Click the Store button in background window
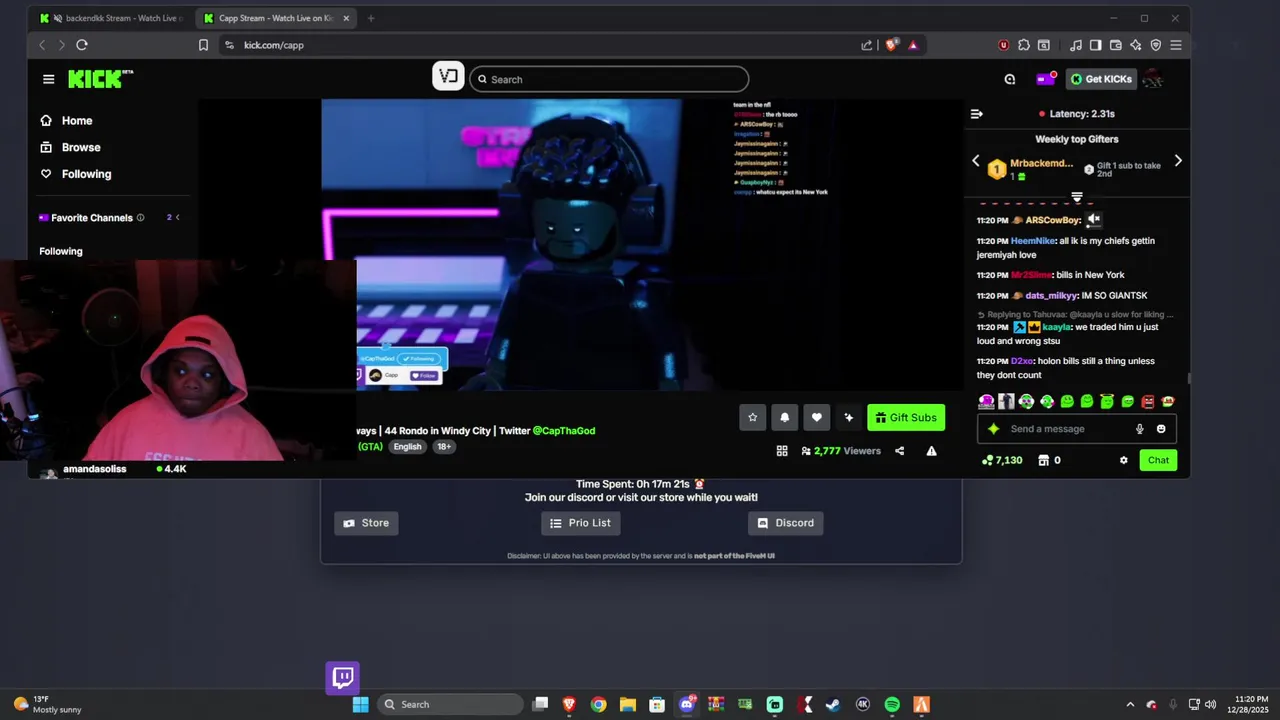Image resolution: width=1280 pixels, height=720 pixels. click(366, 523)
